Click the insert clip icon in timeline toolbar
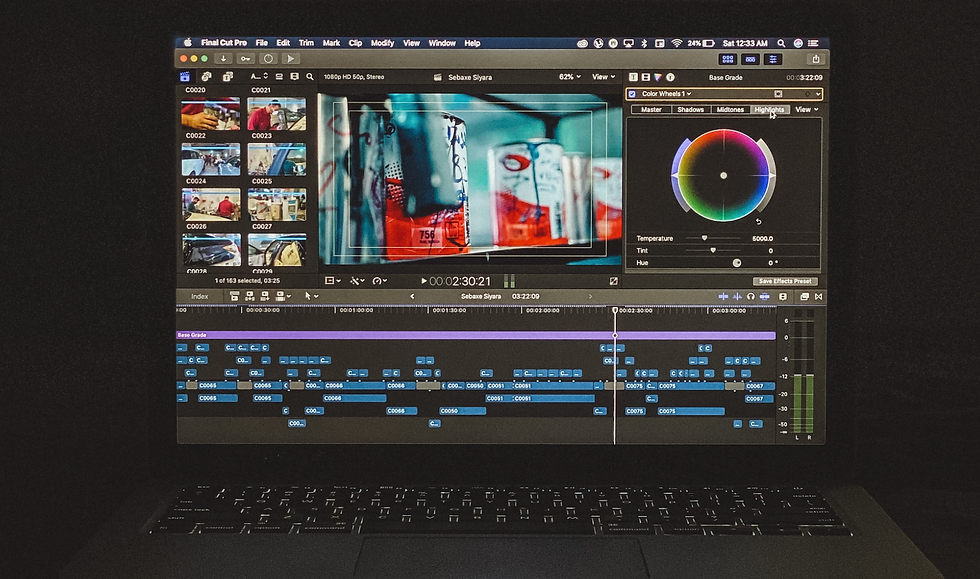 click(249, 296)
